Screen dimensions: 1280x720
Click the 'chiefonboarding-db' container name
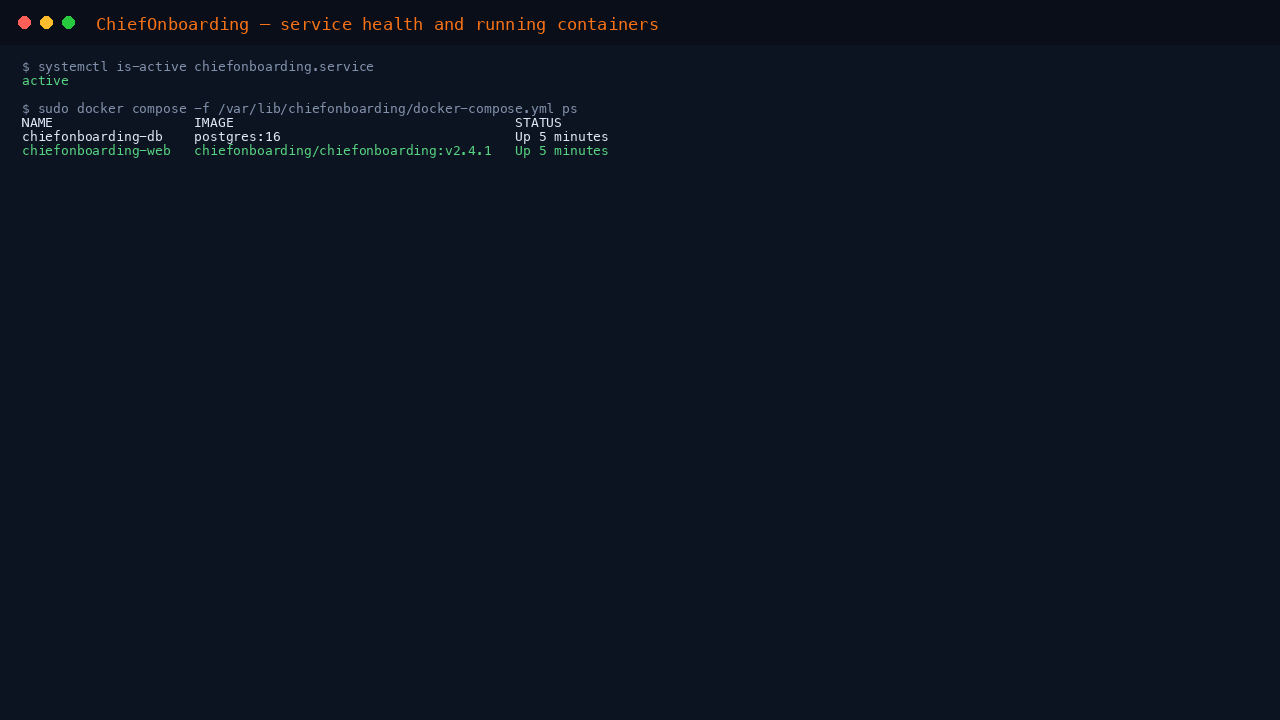click(92, 137)
